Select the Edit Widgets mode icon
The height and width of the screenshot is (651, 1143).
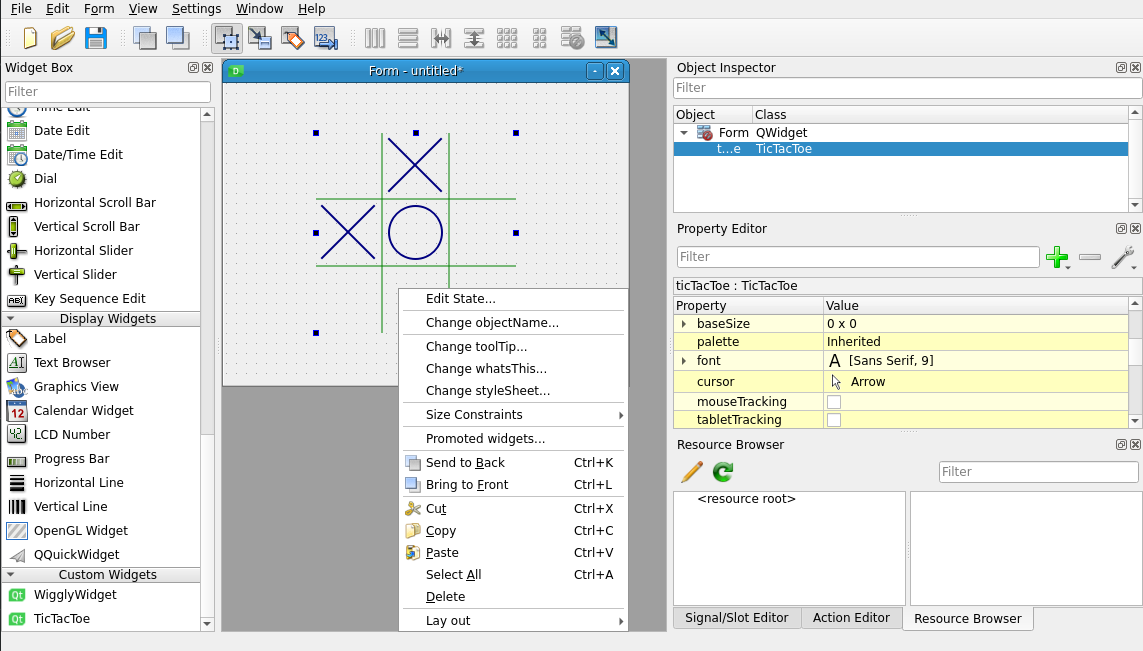point(227,39)
